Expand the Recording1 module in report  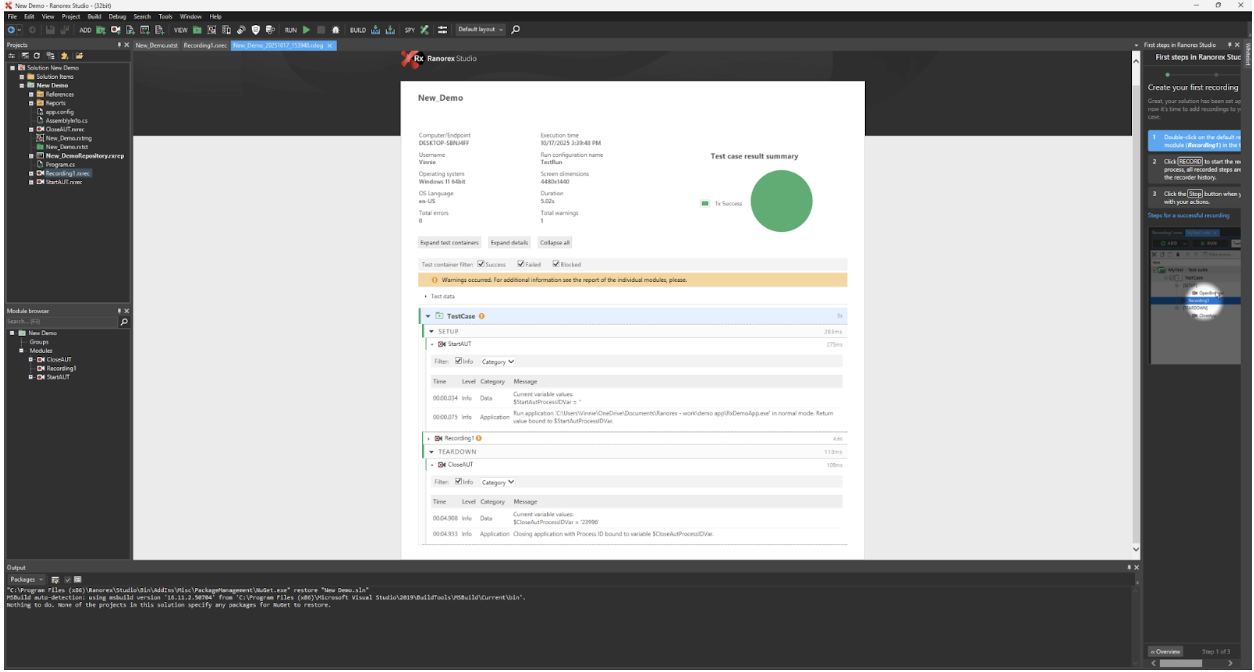[429, 438]
